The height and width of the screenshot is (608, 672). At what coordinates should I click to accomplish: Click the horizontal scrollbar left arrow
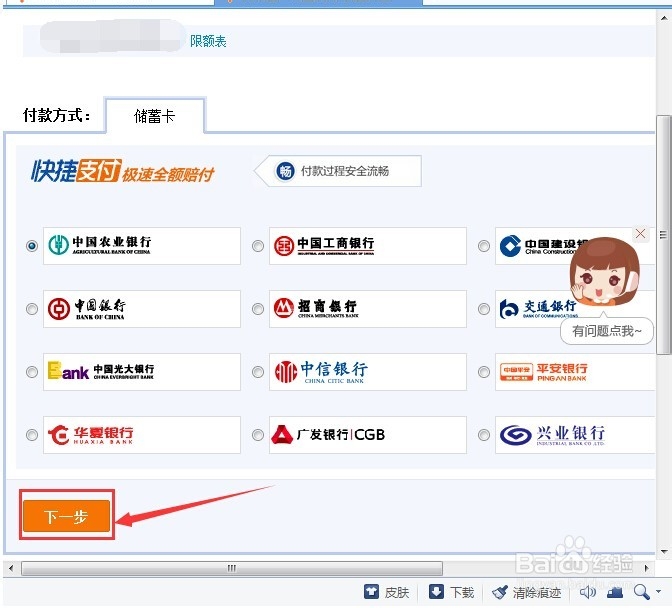click(11, 568)
